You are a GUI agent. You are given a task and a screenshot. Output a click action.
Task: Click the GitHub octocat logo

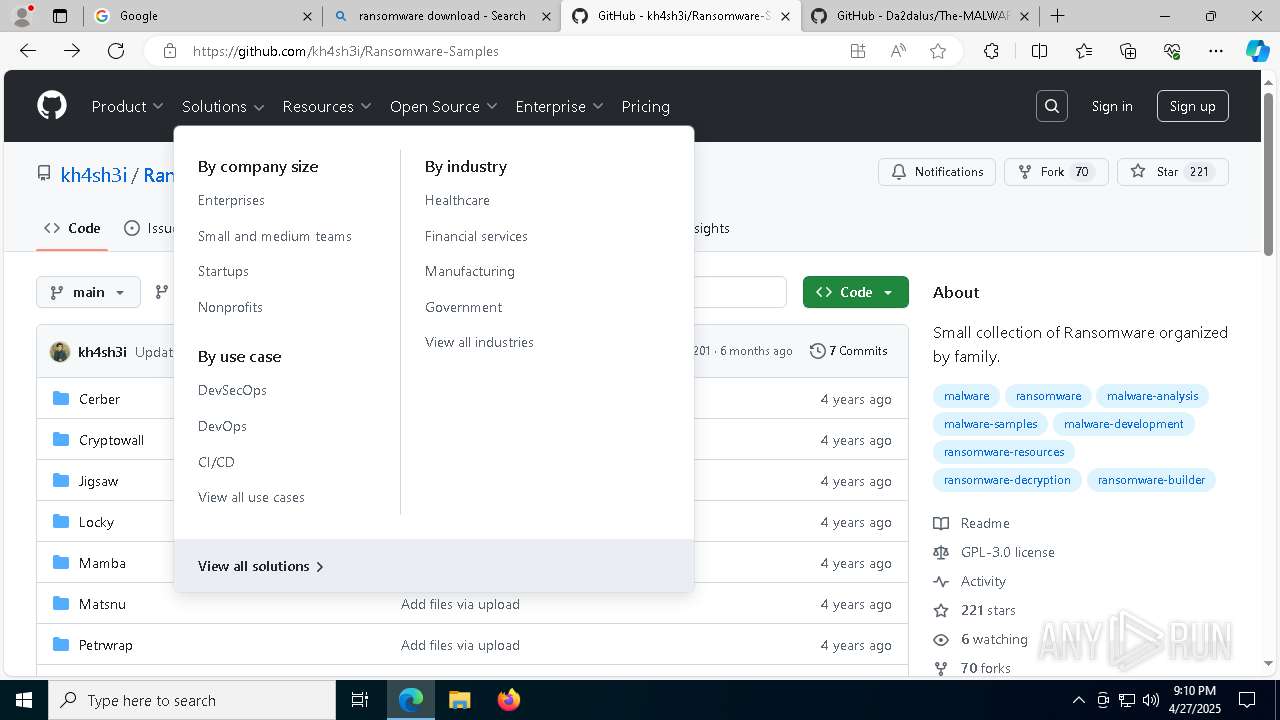(x=52, y=106)
